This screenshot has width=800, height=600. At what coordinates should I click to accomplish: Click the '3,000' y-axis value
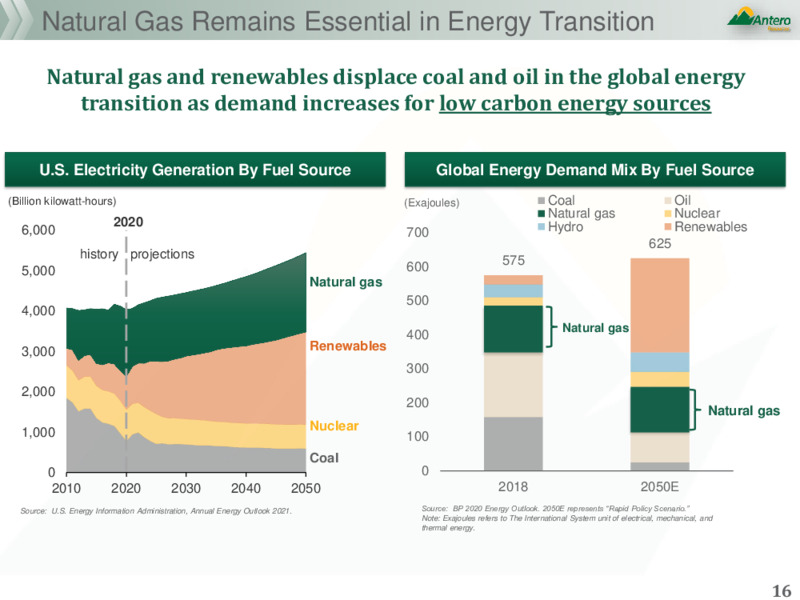pos(38,352)
